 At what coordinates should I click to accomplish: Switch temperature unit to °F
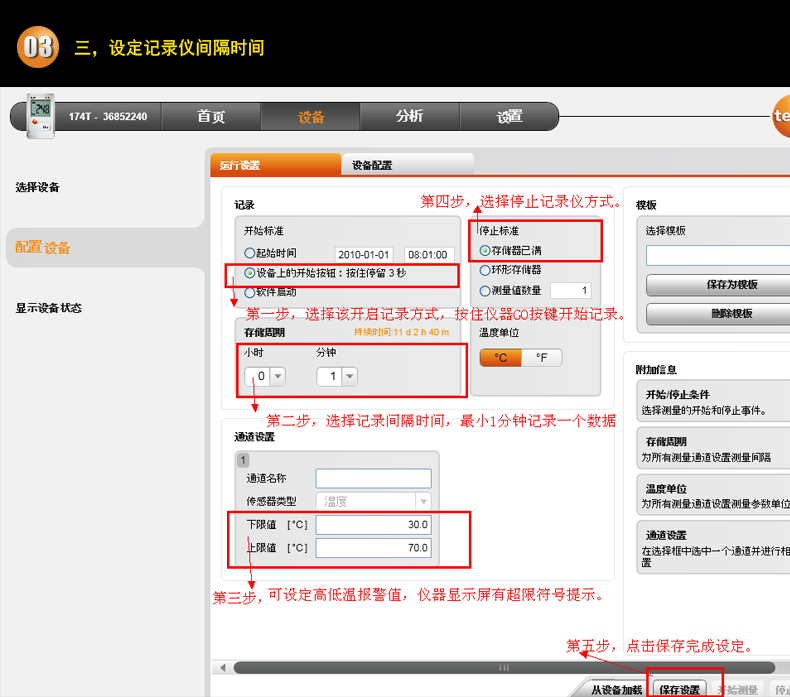pyautogui.click(x=541, y=358)
